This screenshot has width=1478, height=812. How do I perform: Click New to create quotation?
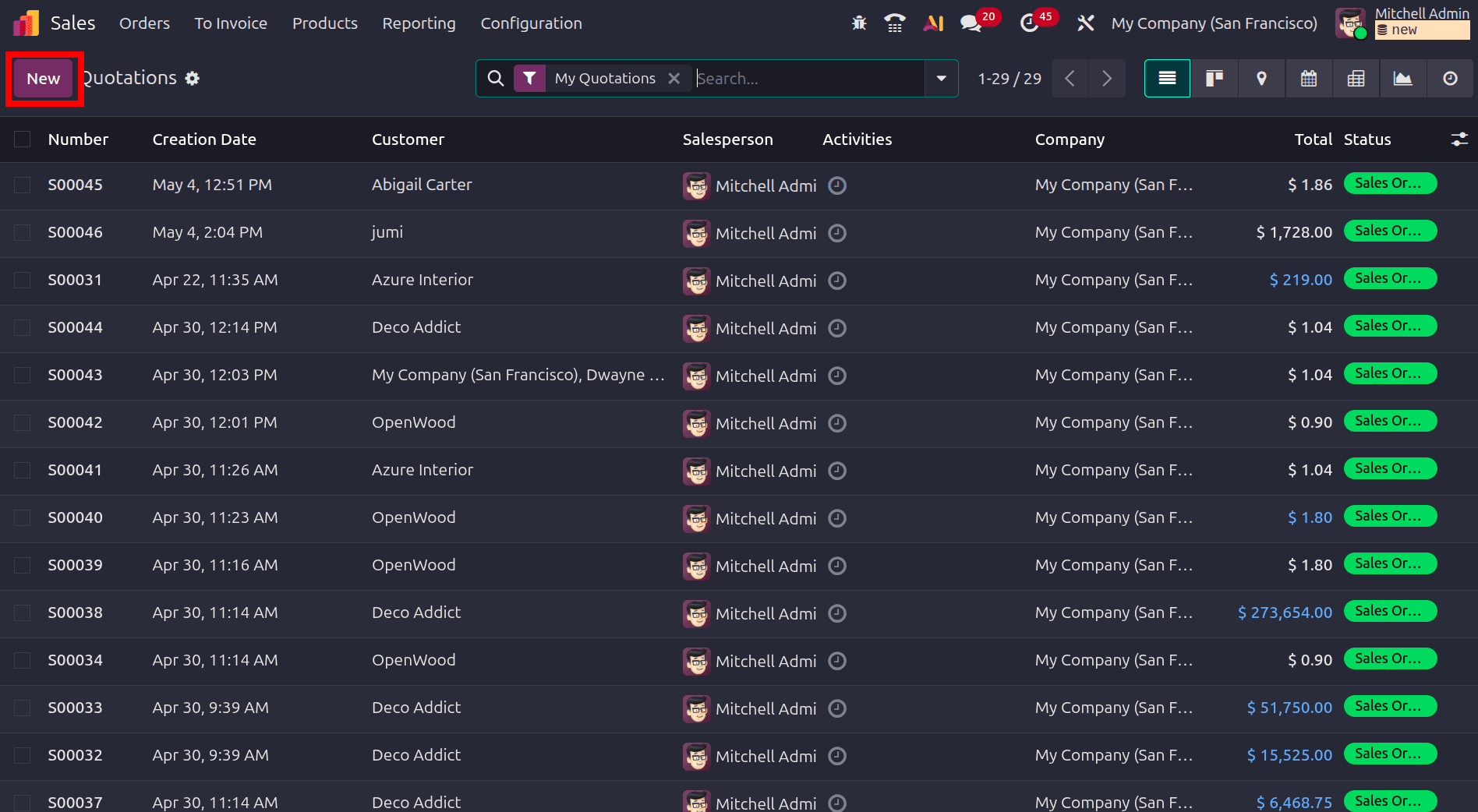(44, 78)
